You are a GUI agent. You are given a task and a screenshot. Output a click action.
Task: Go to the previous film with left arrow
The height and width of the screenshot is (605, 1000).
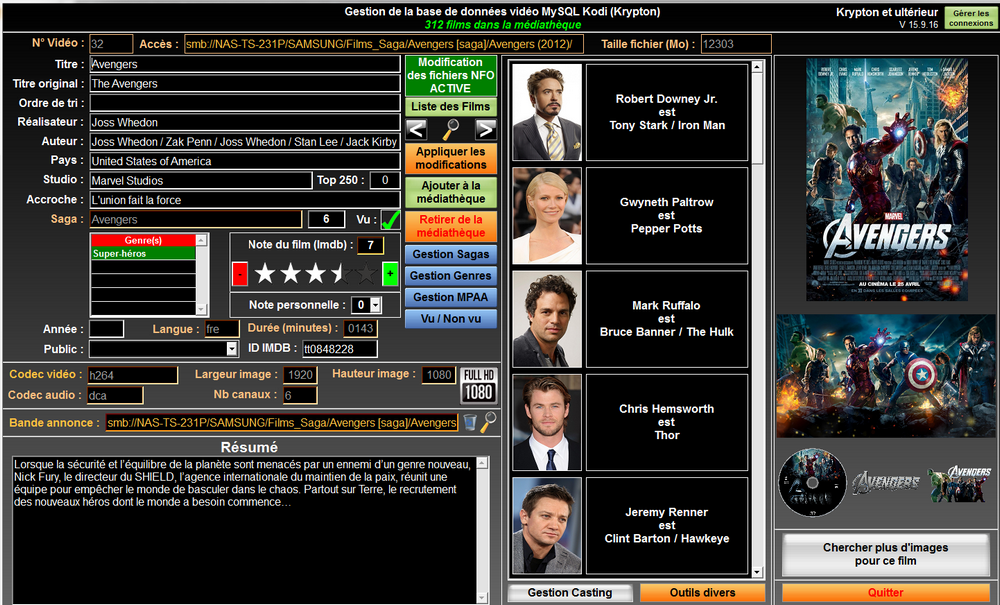(x=416, y=130)
